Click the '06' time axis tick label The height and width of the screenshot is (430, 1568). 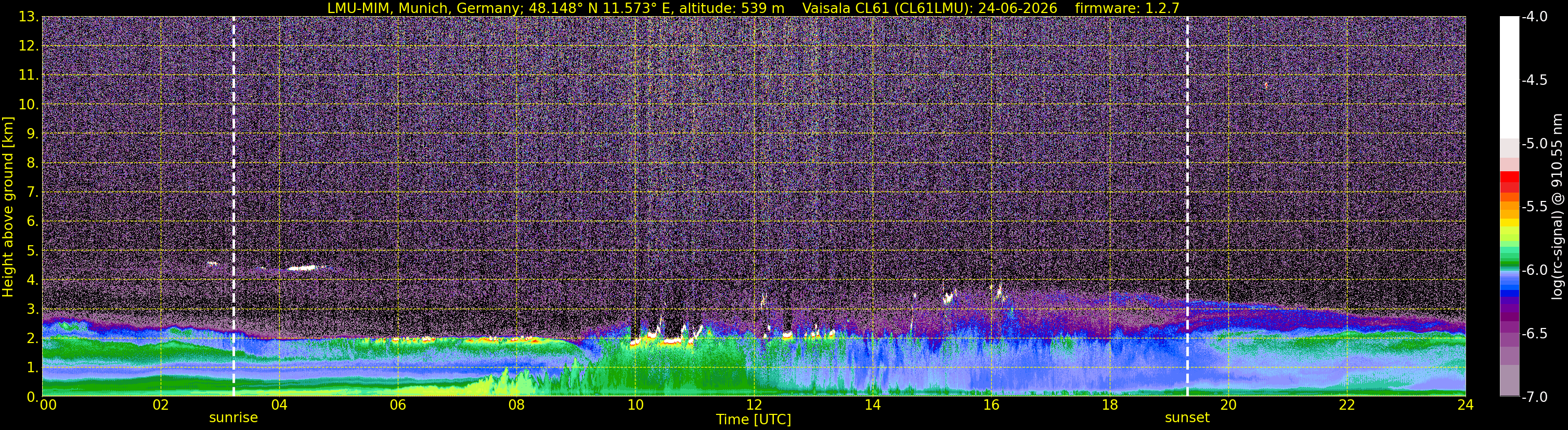398,405
